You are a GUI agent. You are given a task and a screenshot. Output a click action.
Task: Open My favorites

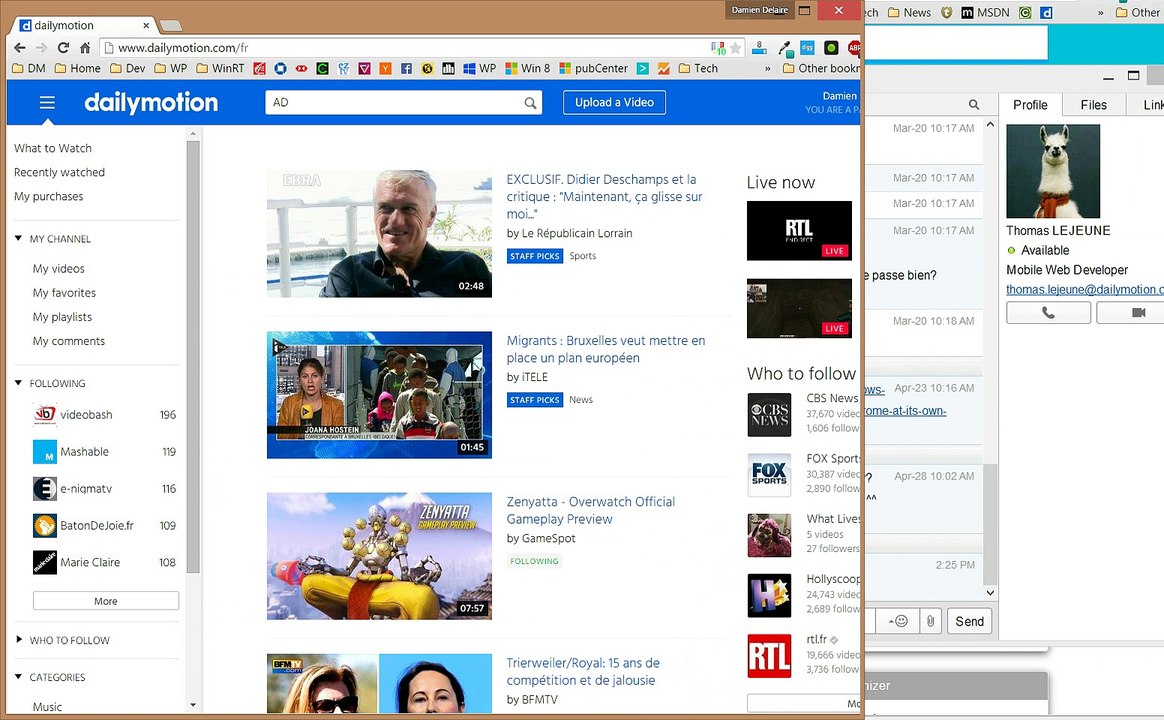[64, 293]
